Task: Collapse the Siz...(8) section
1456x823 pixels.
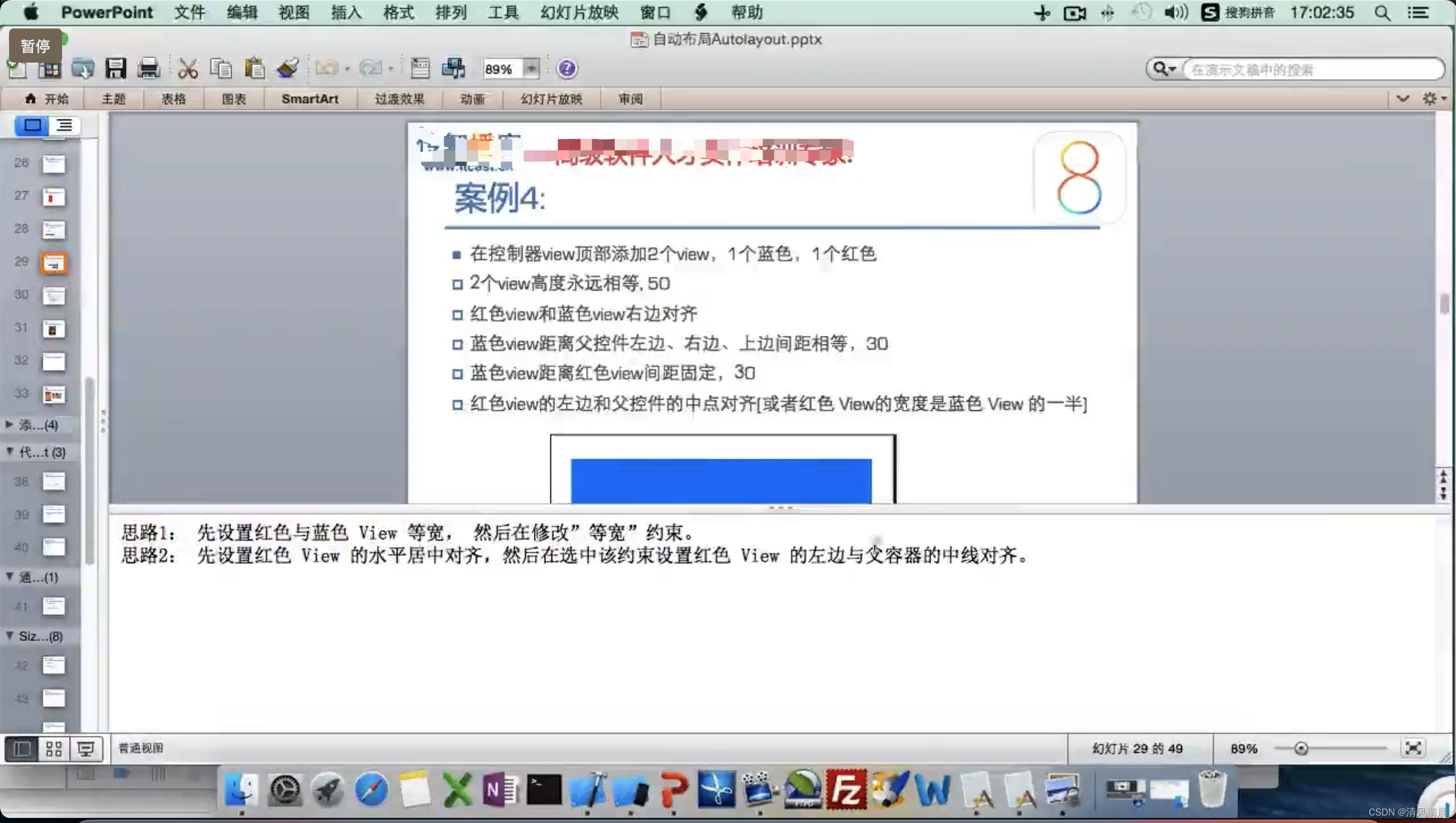Action: pyautogui.click(x=10, y=636)
